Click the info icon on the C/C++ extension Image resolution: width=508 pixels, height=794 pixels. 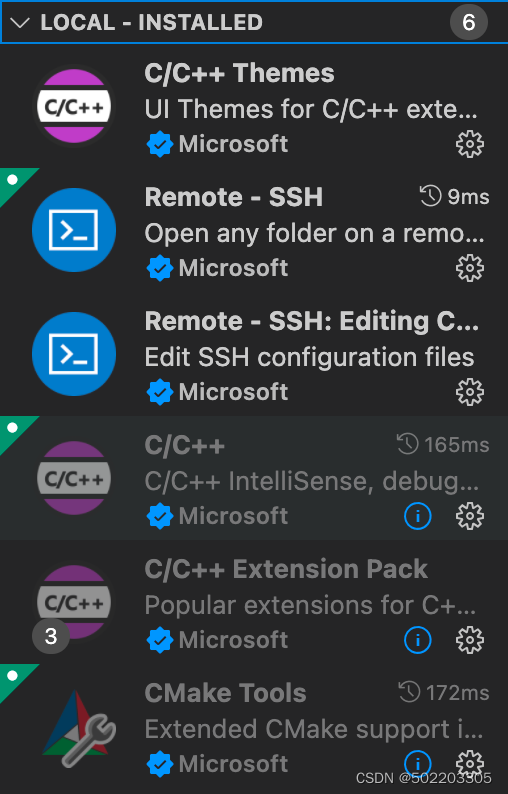click(x=418, y=516)
